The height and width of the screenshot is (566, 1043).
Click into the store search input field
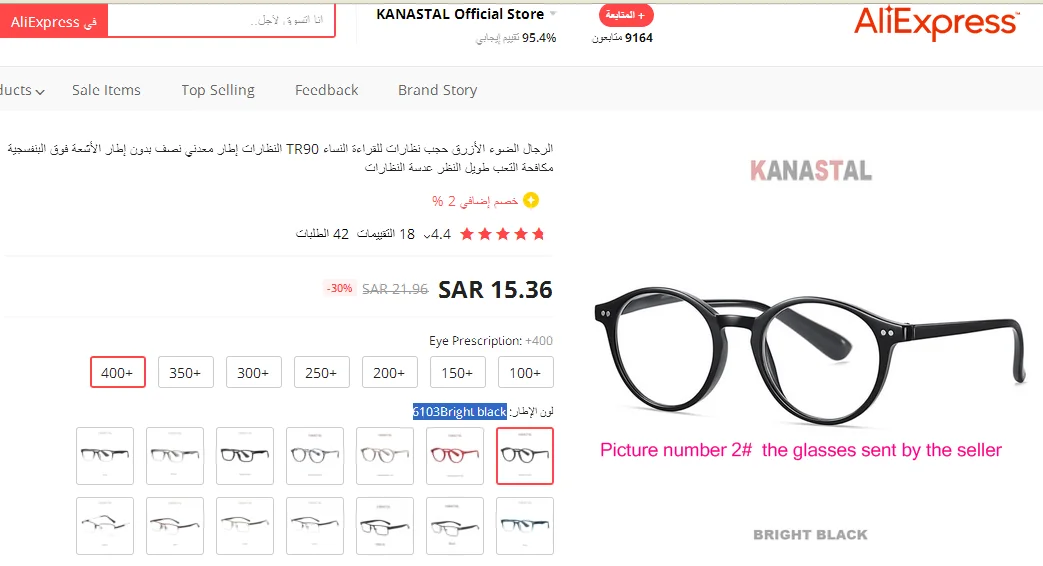222,21
